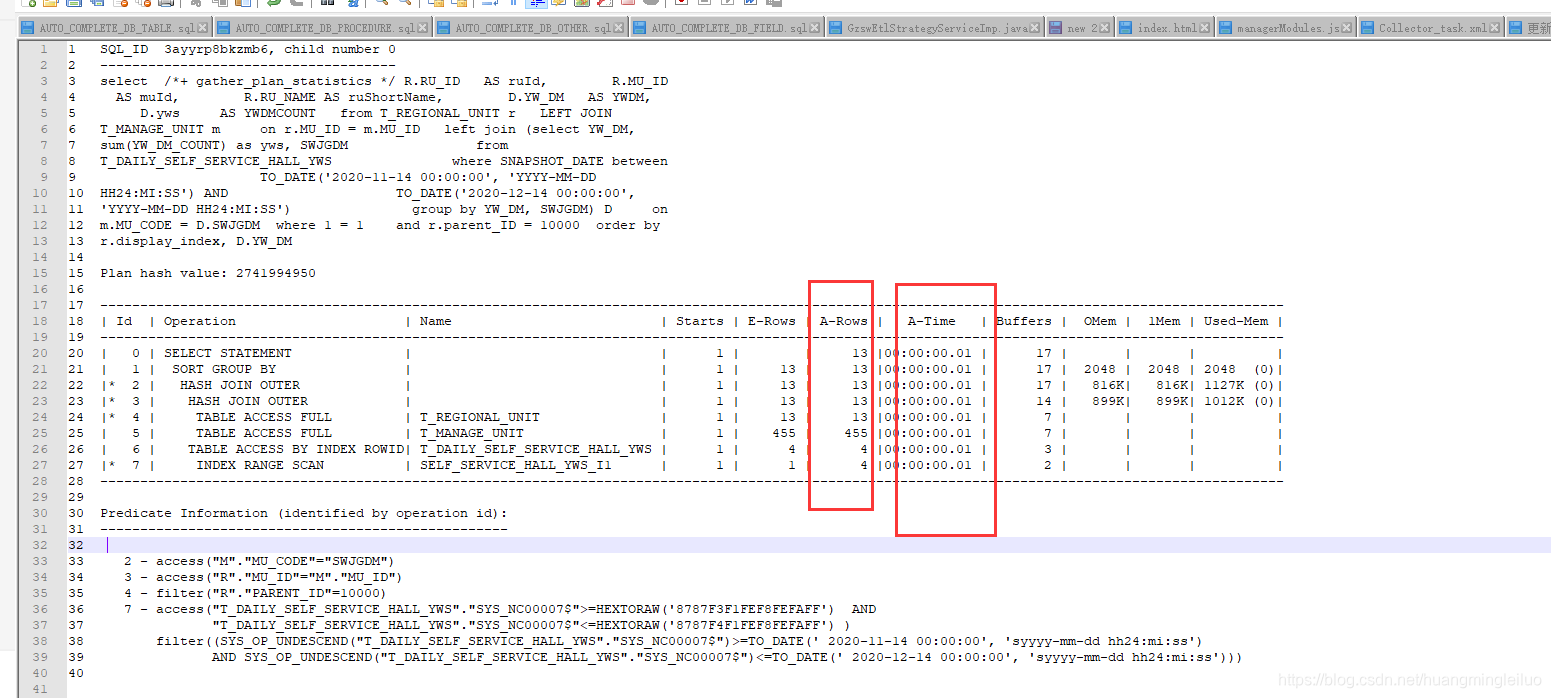Click 'T_REGIONAL_UNIT' in the plan Name column
The height and width of the screenshot is (698, 1551).
point(480,417)
